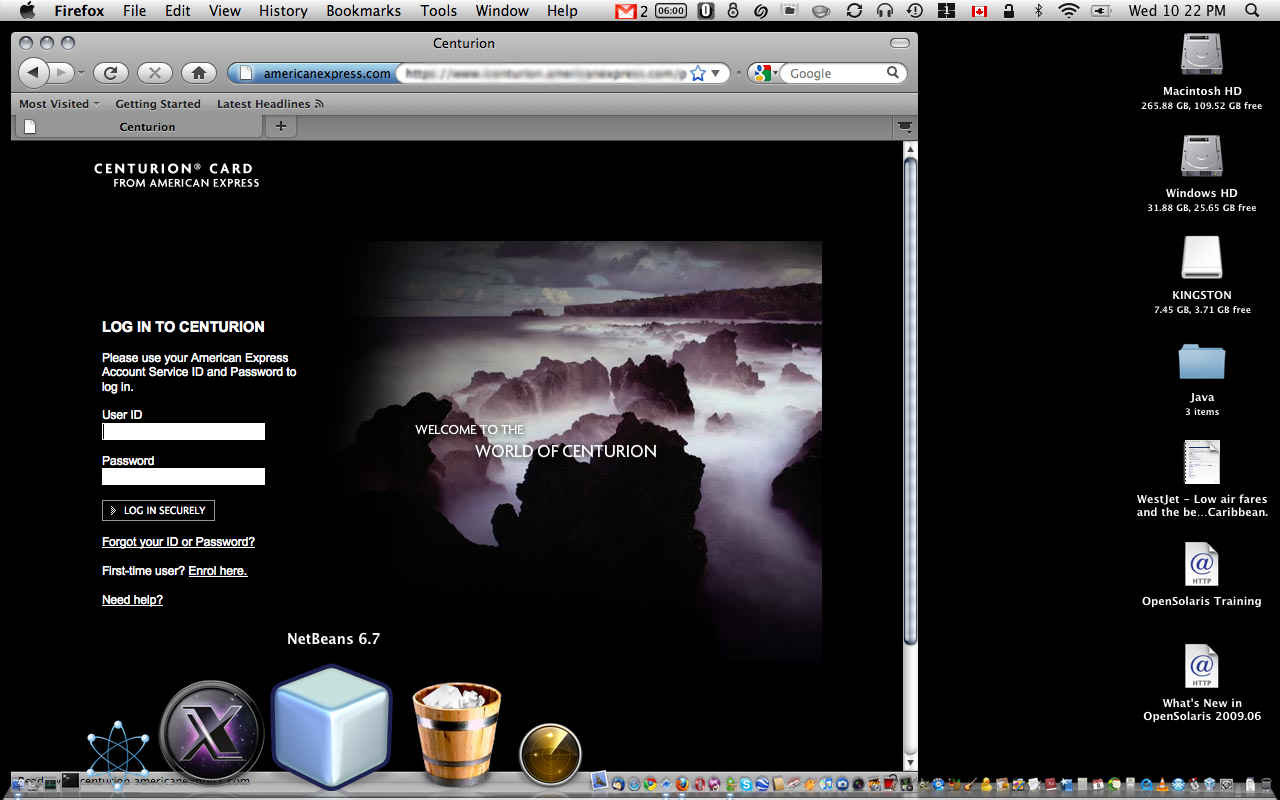Screen dimensions: 1280x800
Task: Open Time Machine menu bar icon
Action: pyautogui.click(x=915, y=11)
